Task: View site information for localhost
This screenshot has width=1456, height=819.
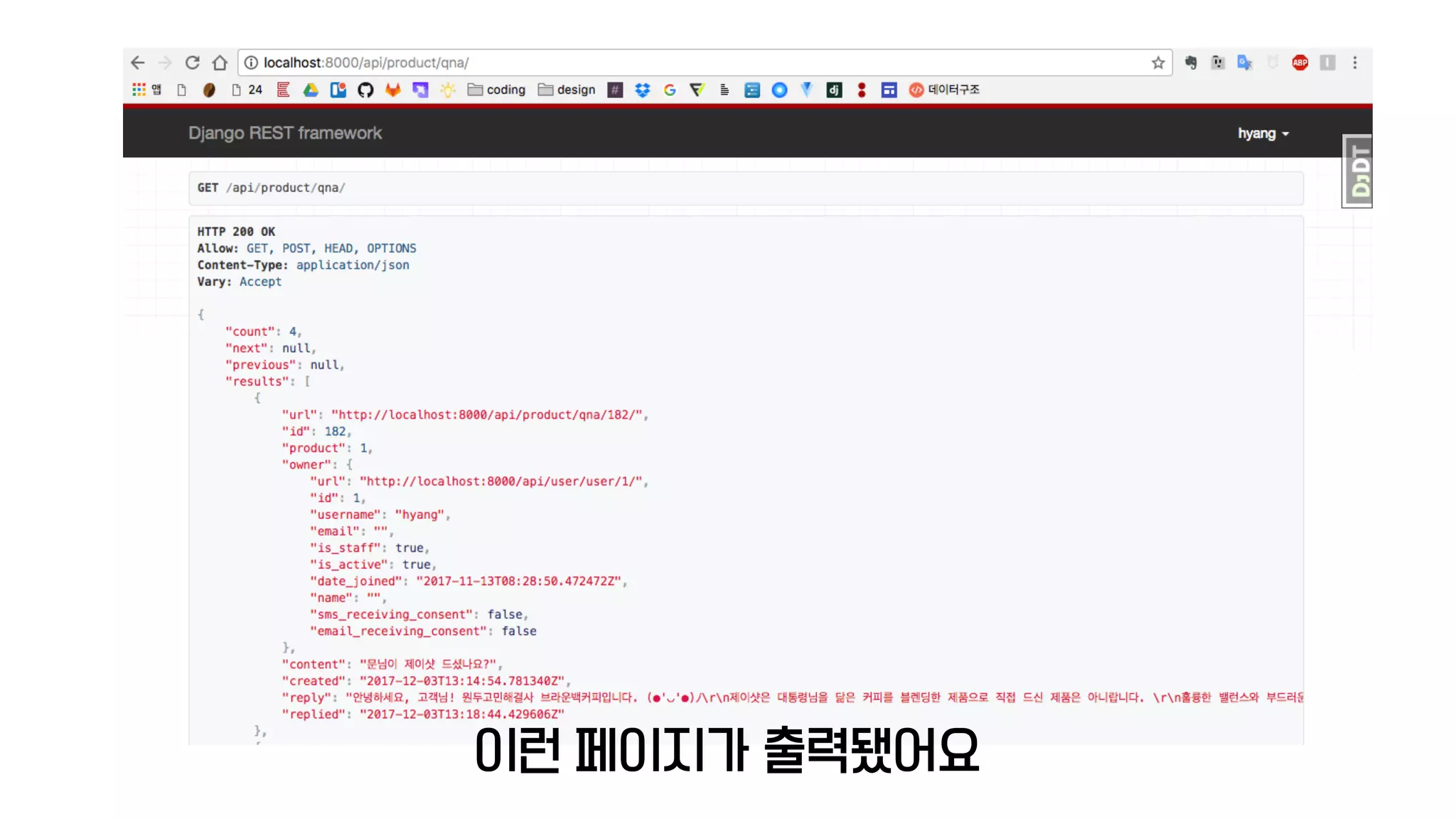Action: coord(251,63)
